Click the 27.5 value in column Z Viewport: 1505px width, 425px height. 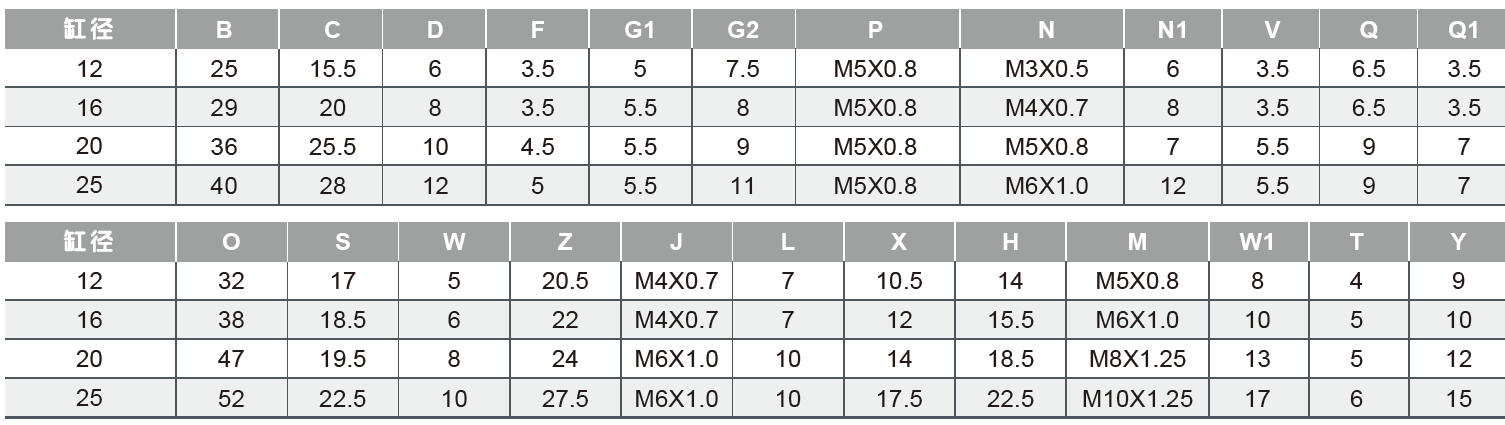[x=565, y=399]
